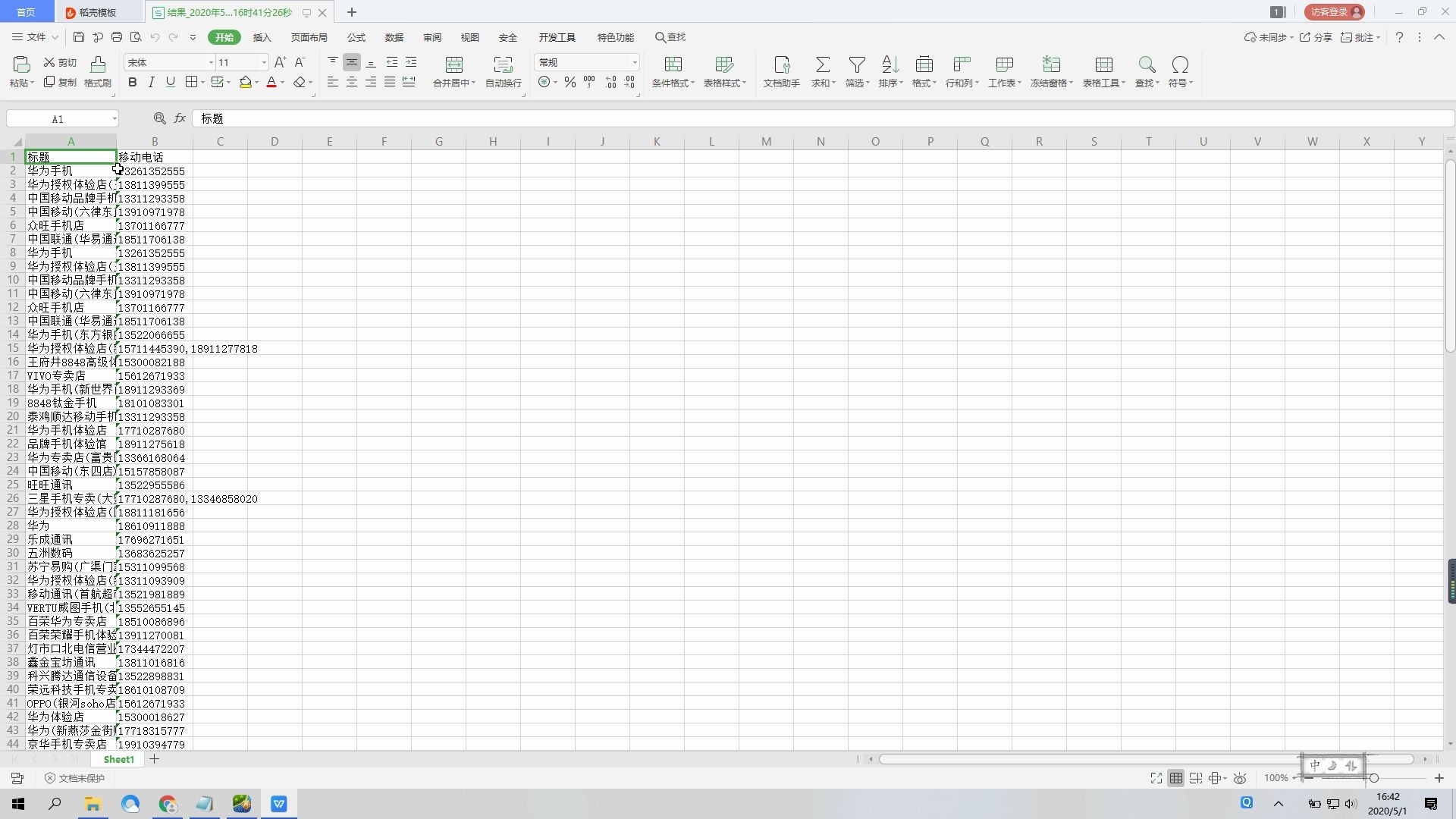The image size is (1456, 819).
Task: Click the Find (查找) magnifier ribbon icon
Action: [x=1147, y=64]
